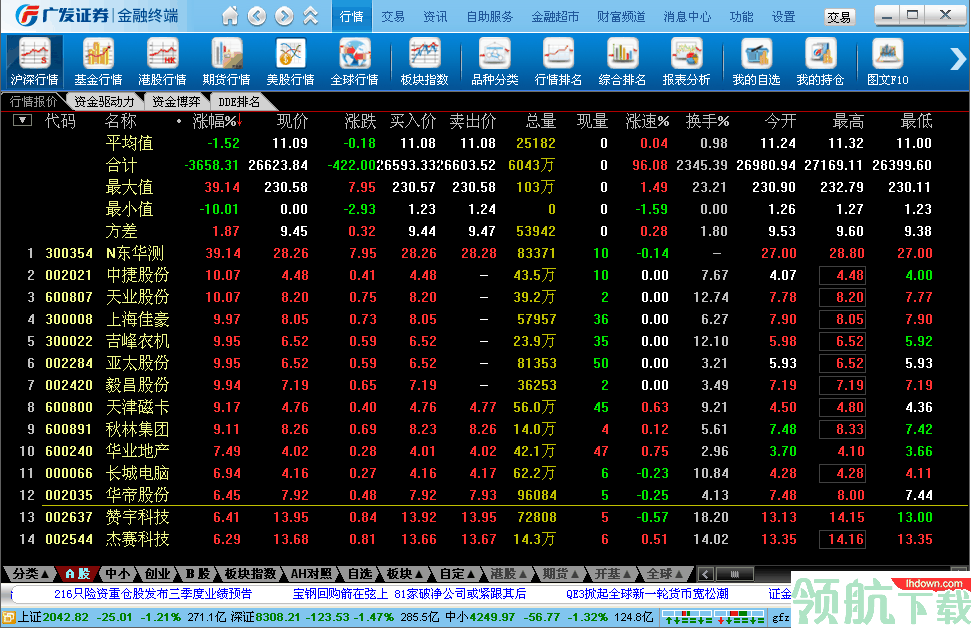Switch to DDE排名 tab
The width and height of the screenshot is (971, 631).
click(x=239, y=102)
